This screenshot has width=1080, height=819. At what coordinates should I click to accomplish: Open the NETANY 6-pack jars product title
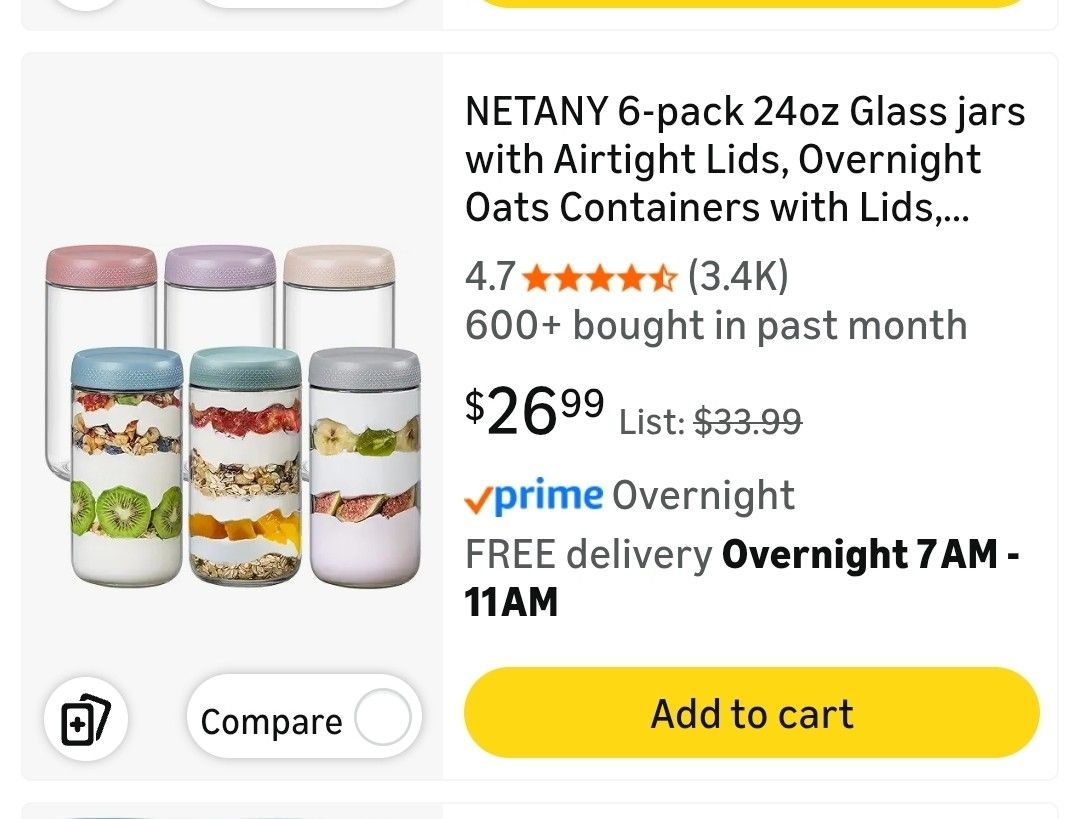[x=745, y=160]
